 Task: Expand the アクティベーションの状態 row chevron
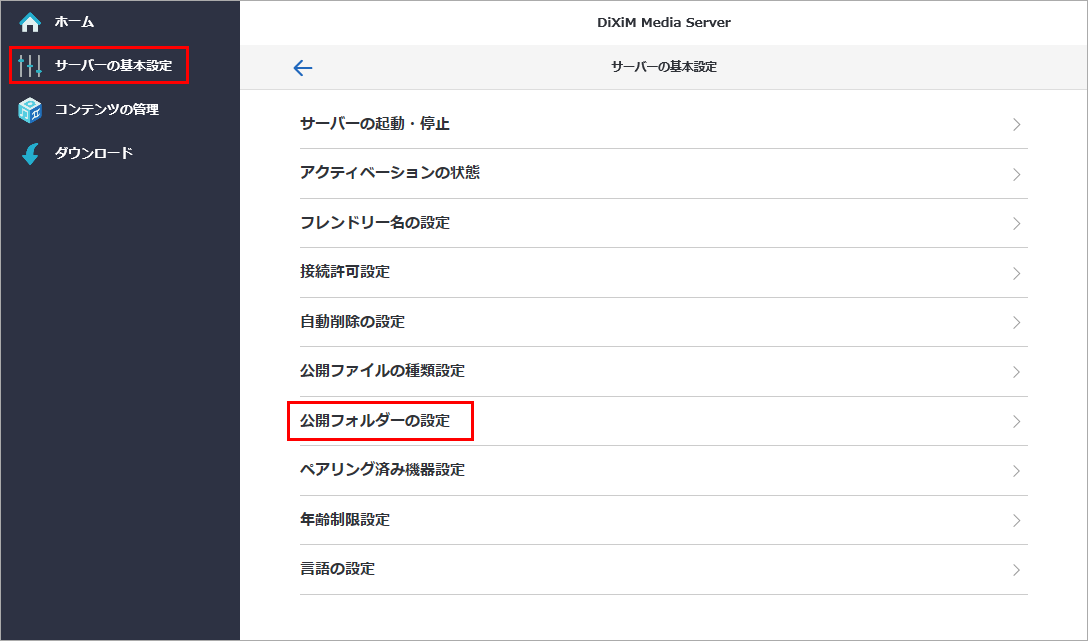pyautogui.click(x=1018, y=173)
